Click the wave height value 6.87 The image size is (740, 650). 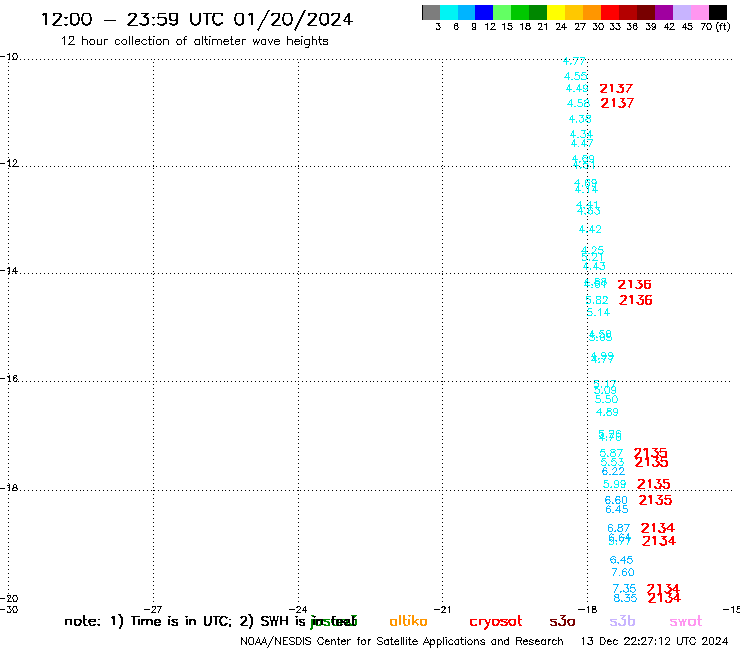point(619,528)
